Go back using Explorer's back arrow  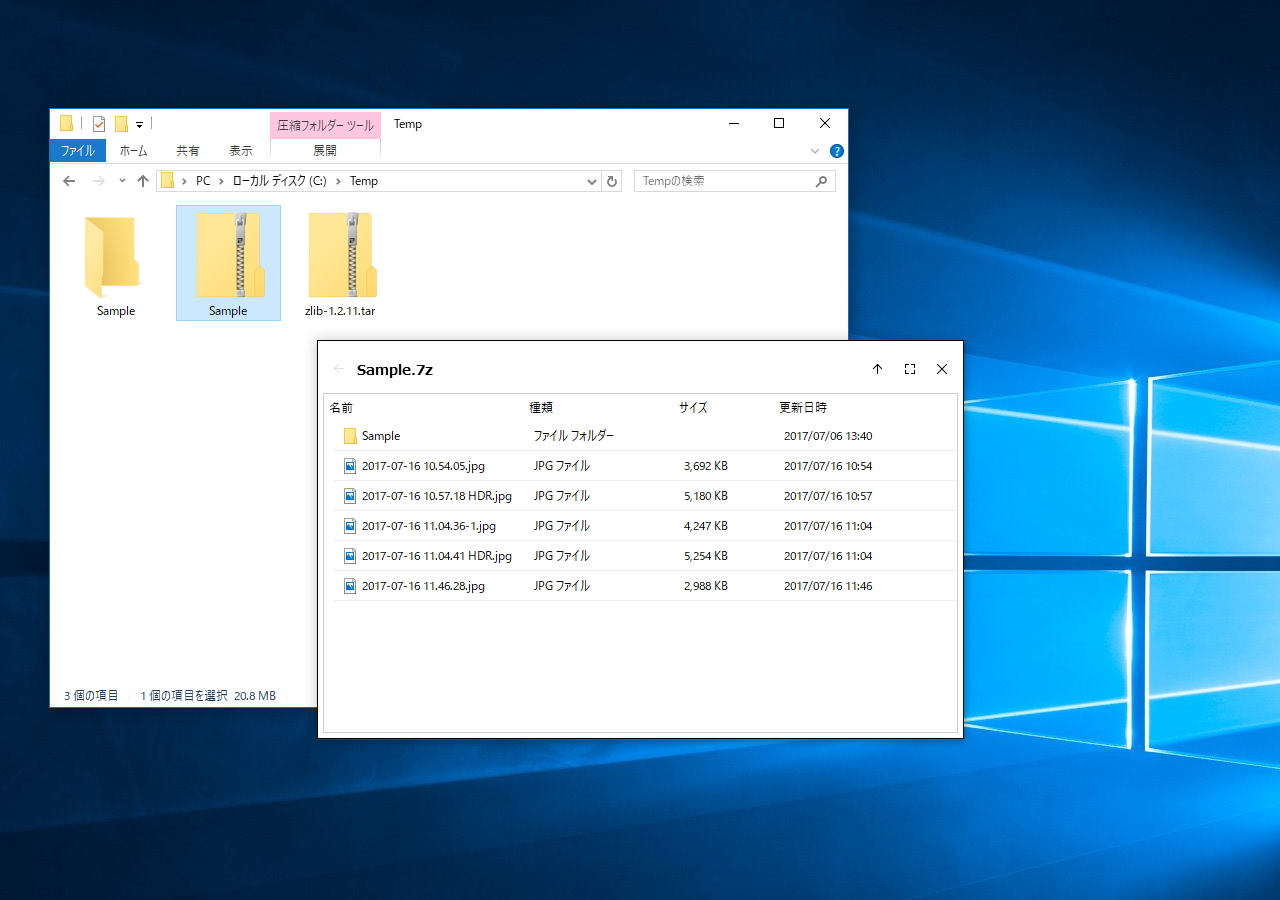click(x=69, y=181)
